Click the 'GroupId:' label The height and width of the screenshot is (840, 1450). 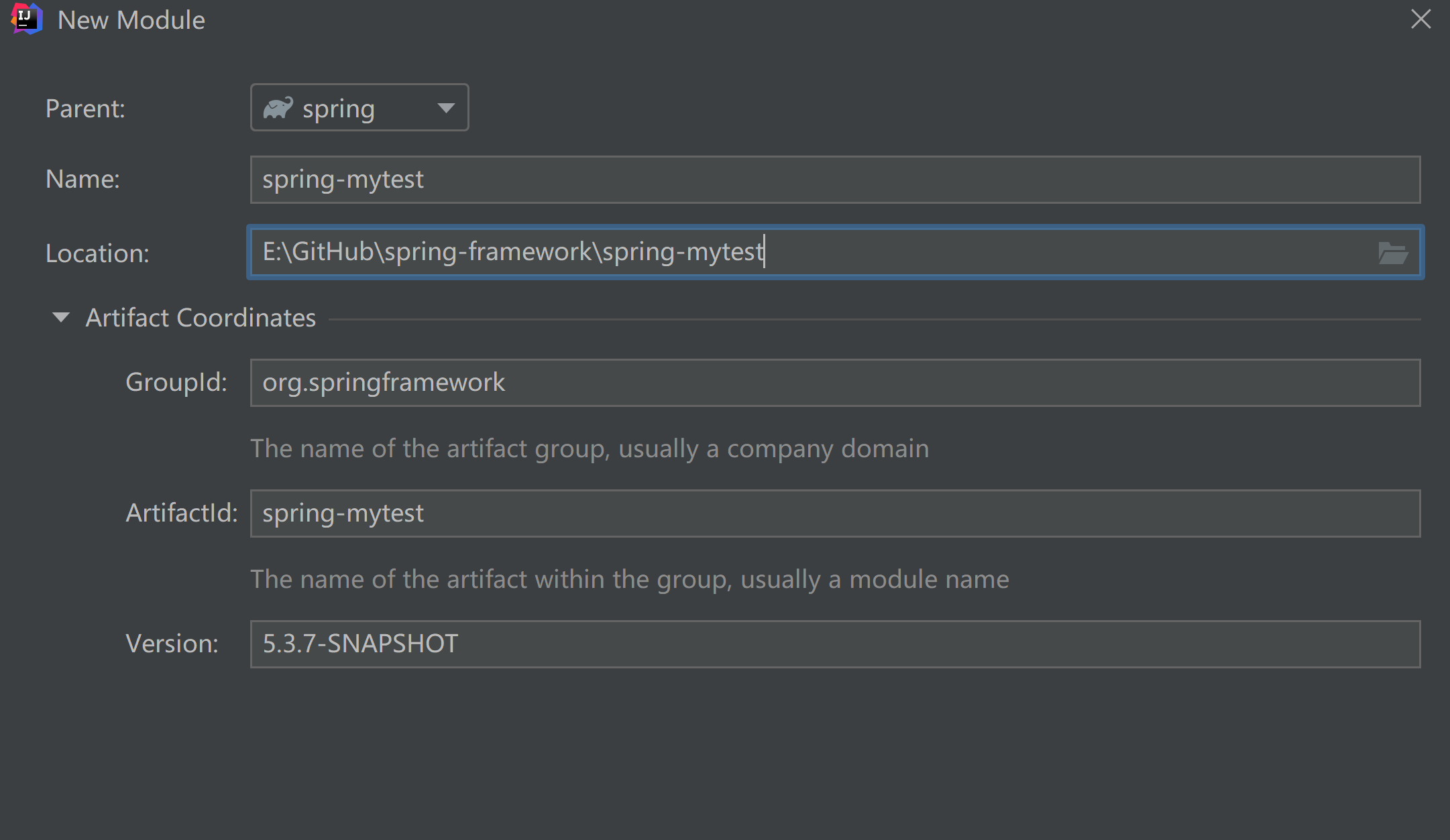(176, 382)
